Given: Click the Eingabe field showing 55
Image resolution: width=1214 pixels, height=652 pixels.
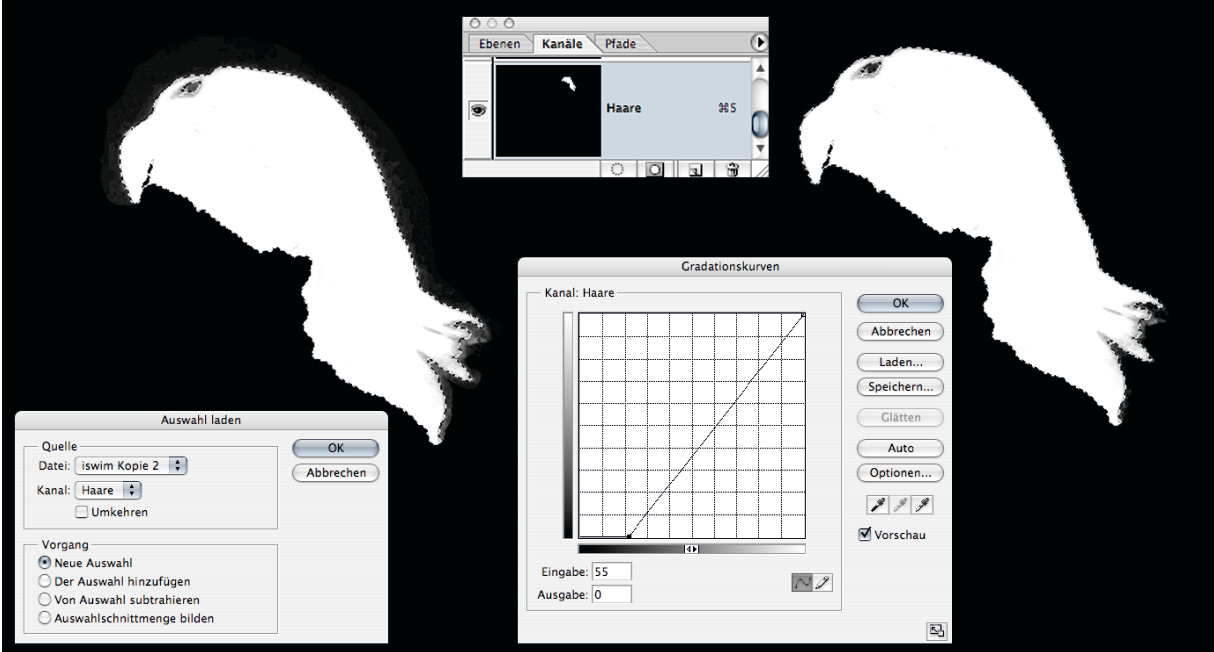Looking at the screenshot, I should (x=611, y=571).
